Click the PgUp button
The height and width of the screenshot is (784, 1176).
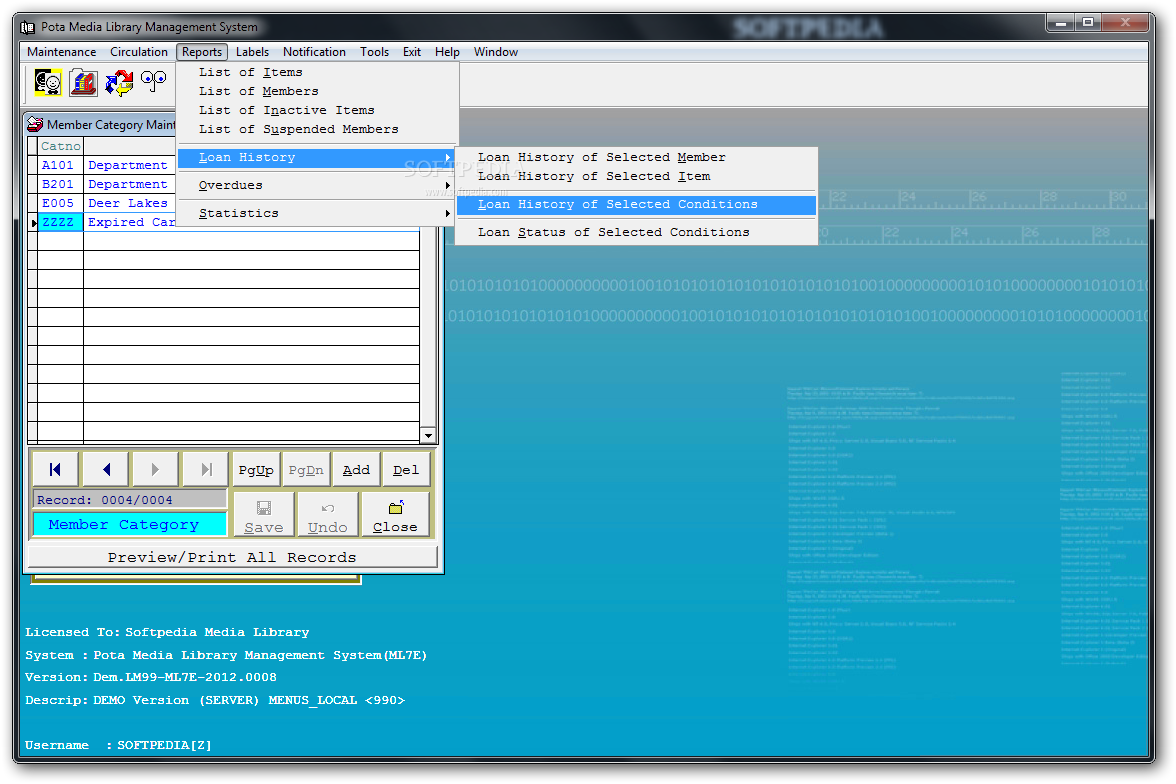256,470
